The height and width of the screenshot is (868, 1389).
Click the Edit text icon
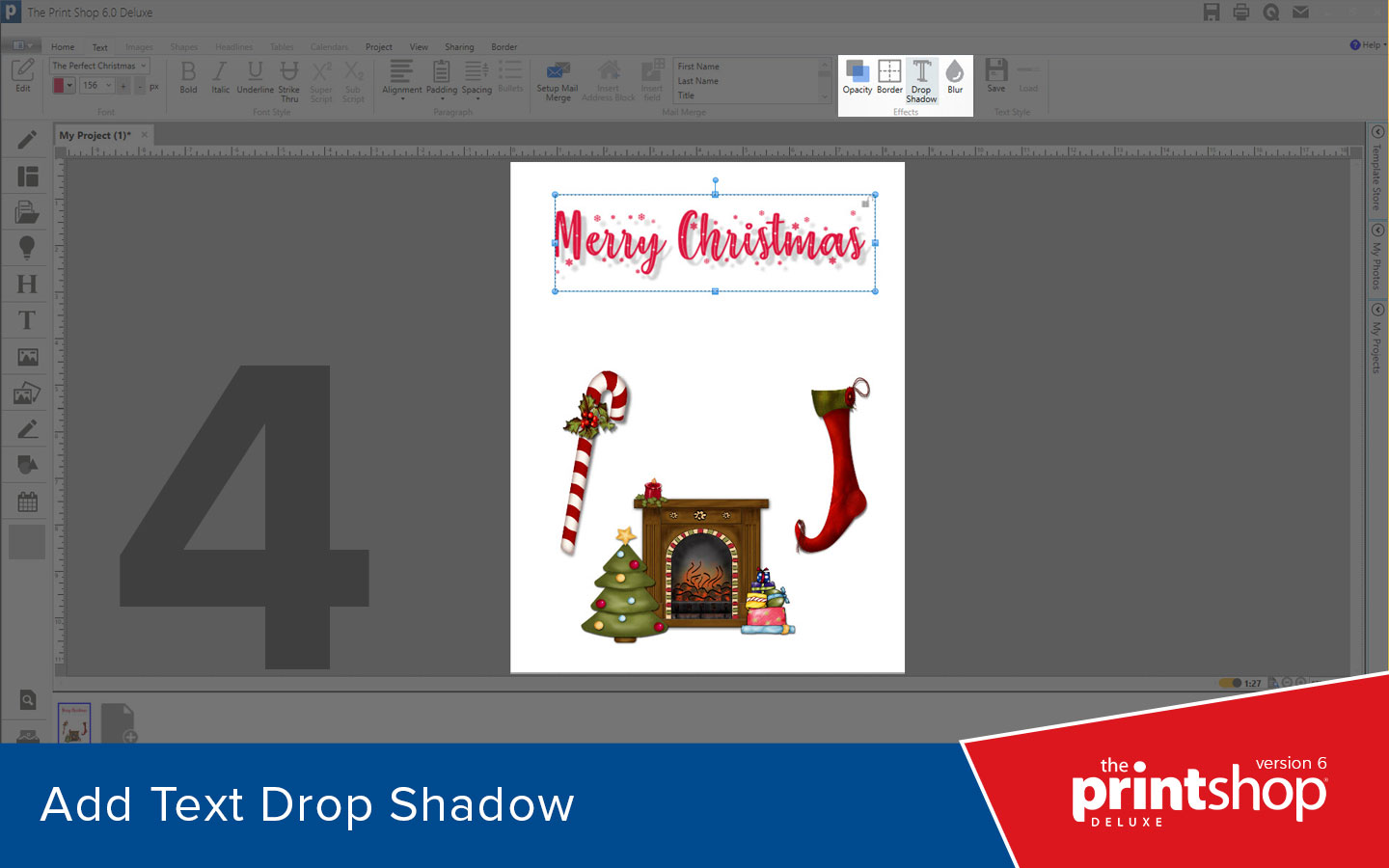click(x=23, y=75)
